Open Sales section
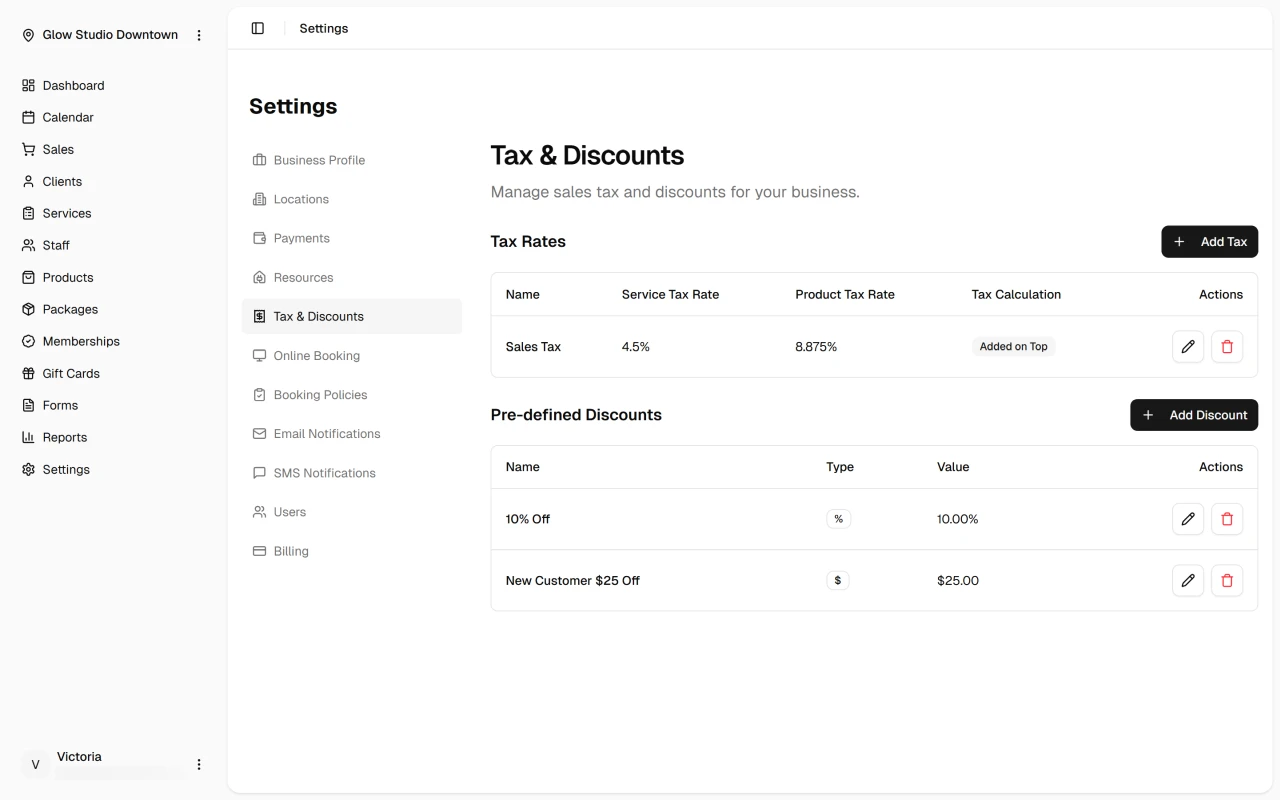This screenshot has height=800, width=1280. [x=113, y=150]
